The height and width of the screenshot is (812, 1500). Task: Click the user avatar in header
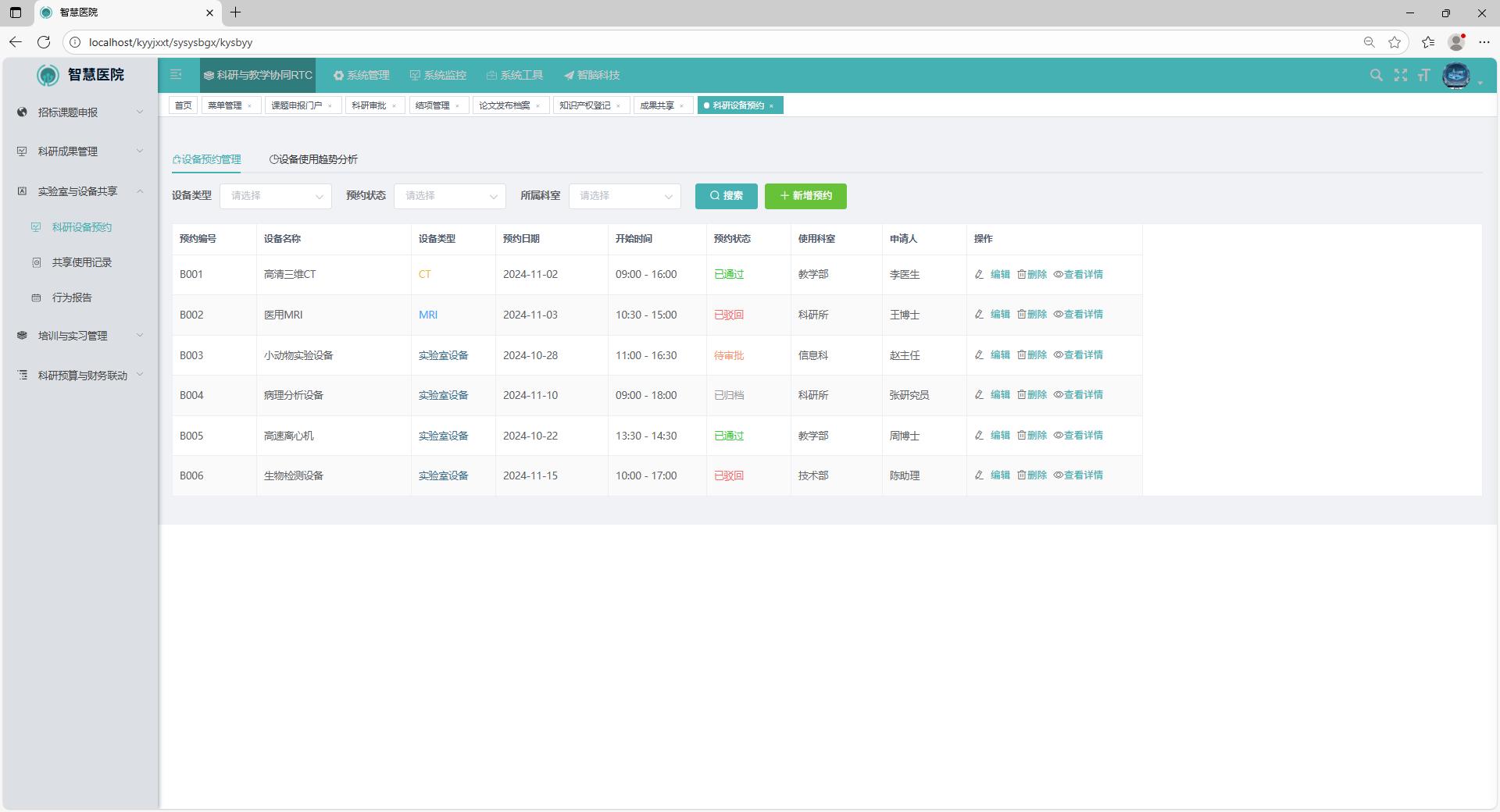(1455, 76)
